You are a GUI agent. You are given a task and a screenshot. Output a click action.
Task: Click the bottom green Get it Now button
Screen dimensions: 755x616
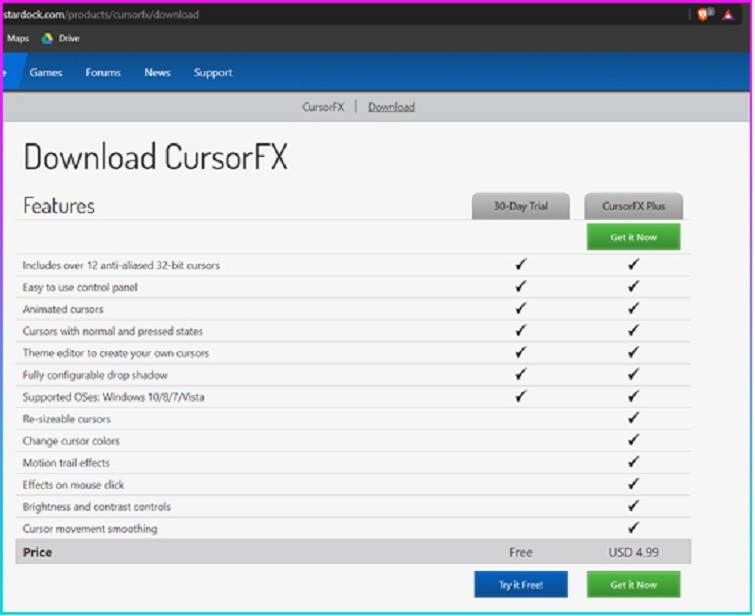[633, 584]
